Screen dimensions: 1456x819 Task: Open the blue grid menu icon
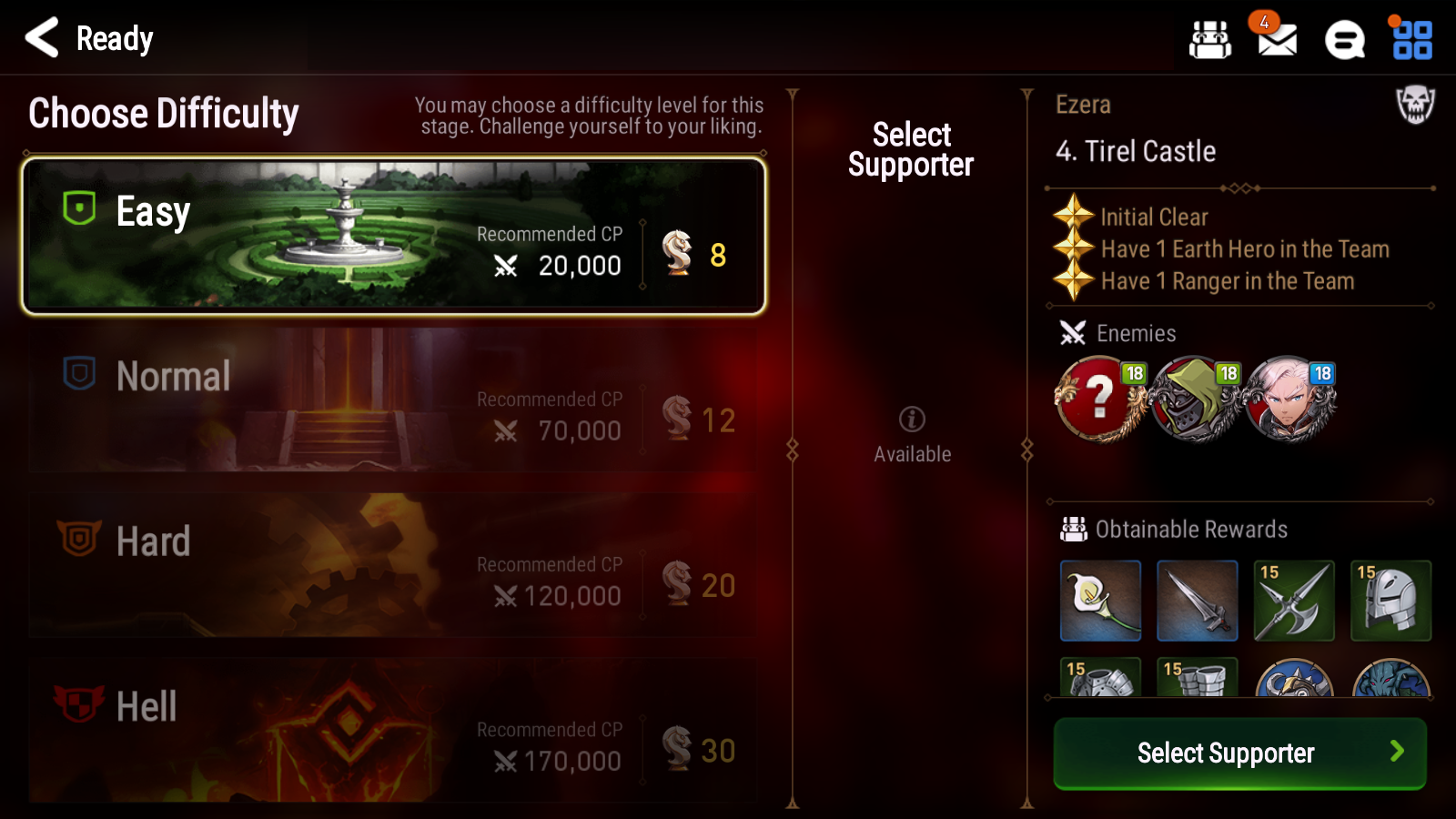coord(1412,40)
